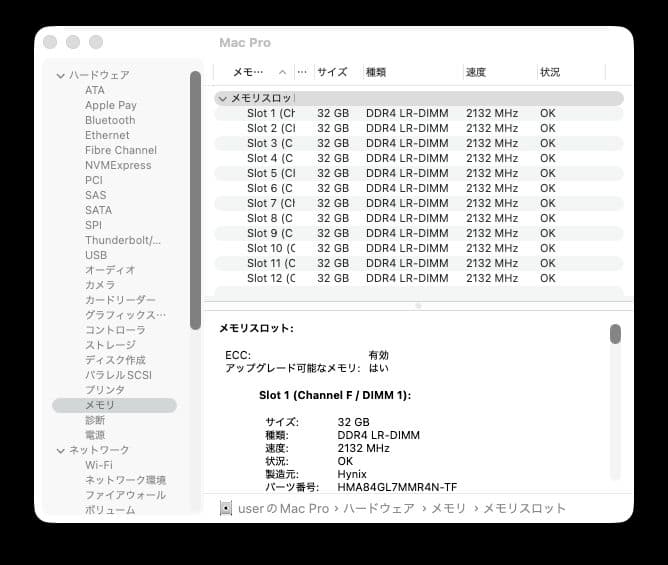Open SATA in the sidebar
The image size is (668, 565).
point(98,210)
